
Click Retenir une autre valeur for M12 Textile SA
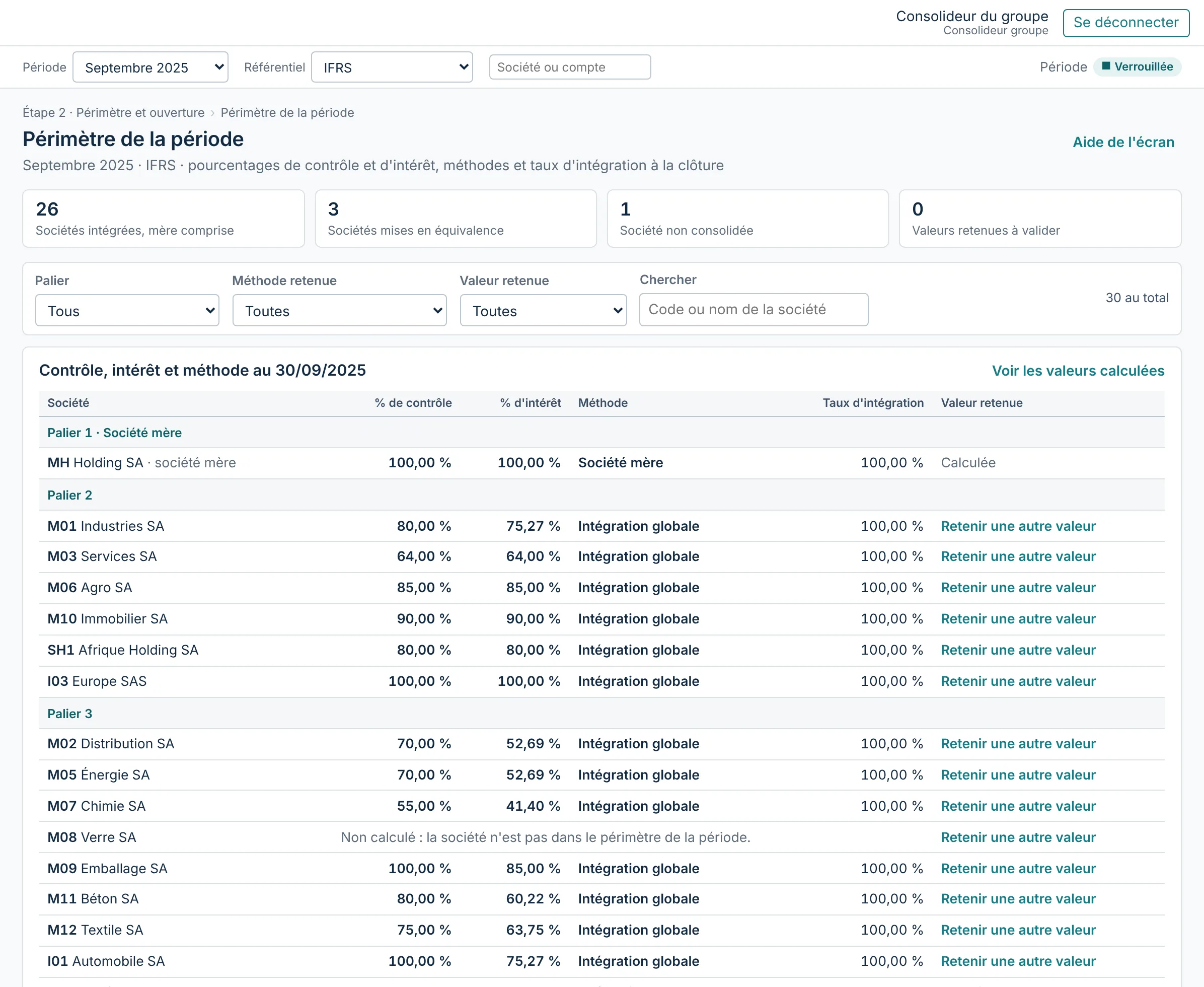pyautogui.click(x=1018, y=930)
